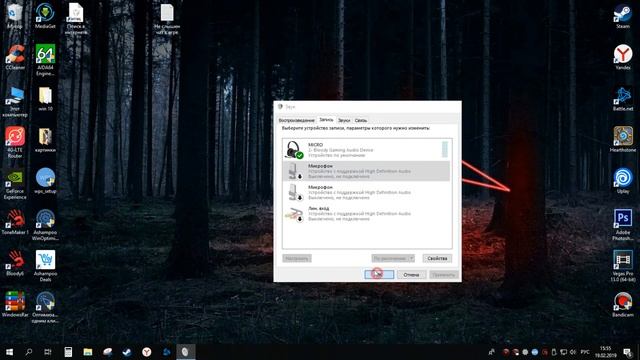Switch to the Воспроизведение tab
Image resolution: width=640 pixels, height=360 pixels.
[x=296, y=120]
